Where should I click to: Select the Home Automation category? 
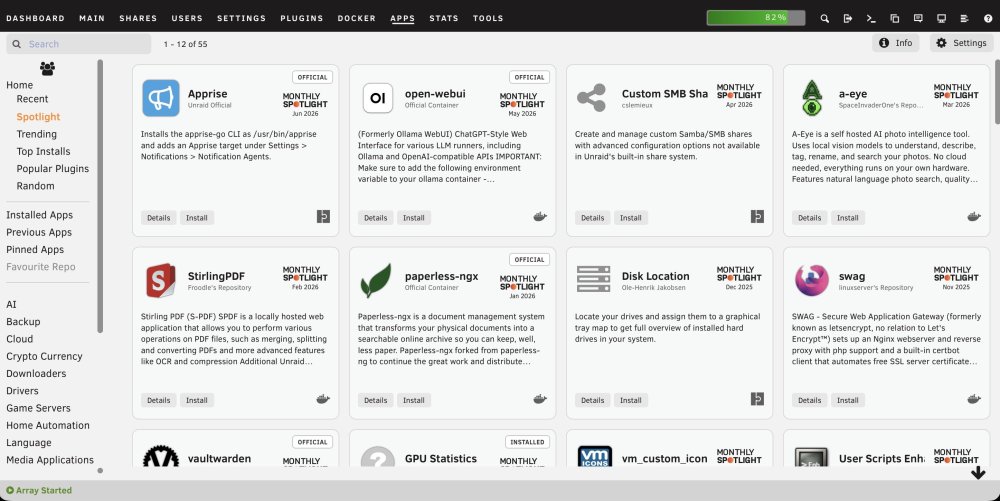coord(48,425)
